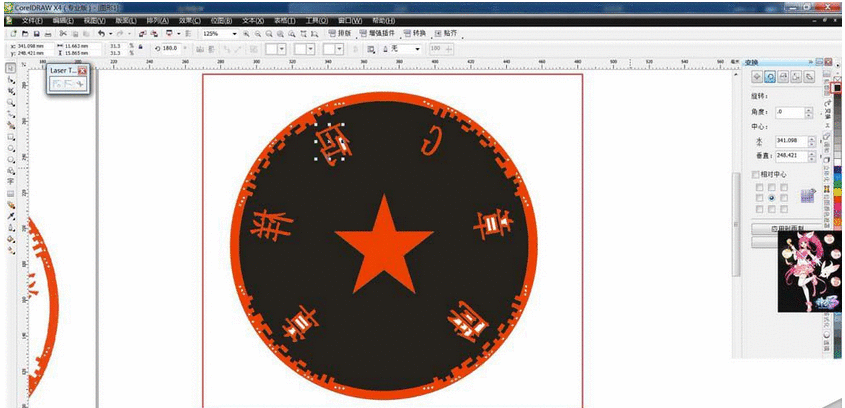Open the 文件(F) menu
The height and width of the screenshot is (408, 845).
(x=32, y=20)
